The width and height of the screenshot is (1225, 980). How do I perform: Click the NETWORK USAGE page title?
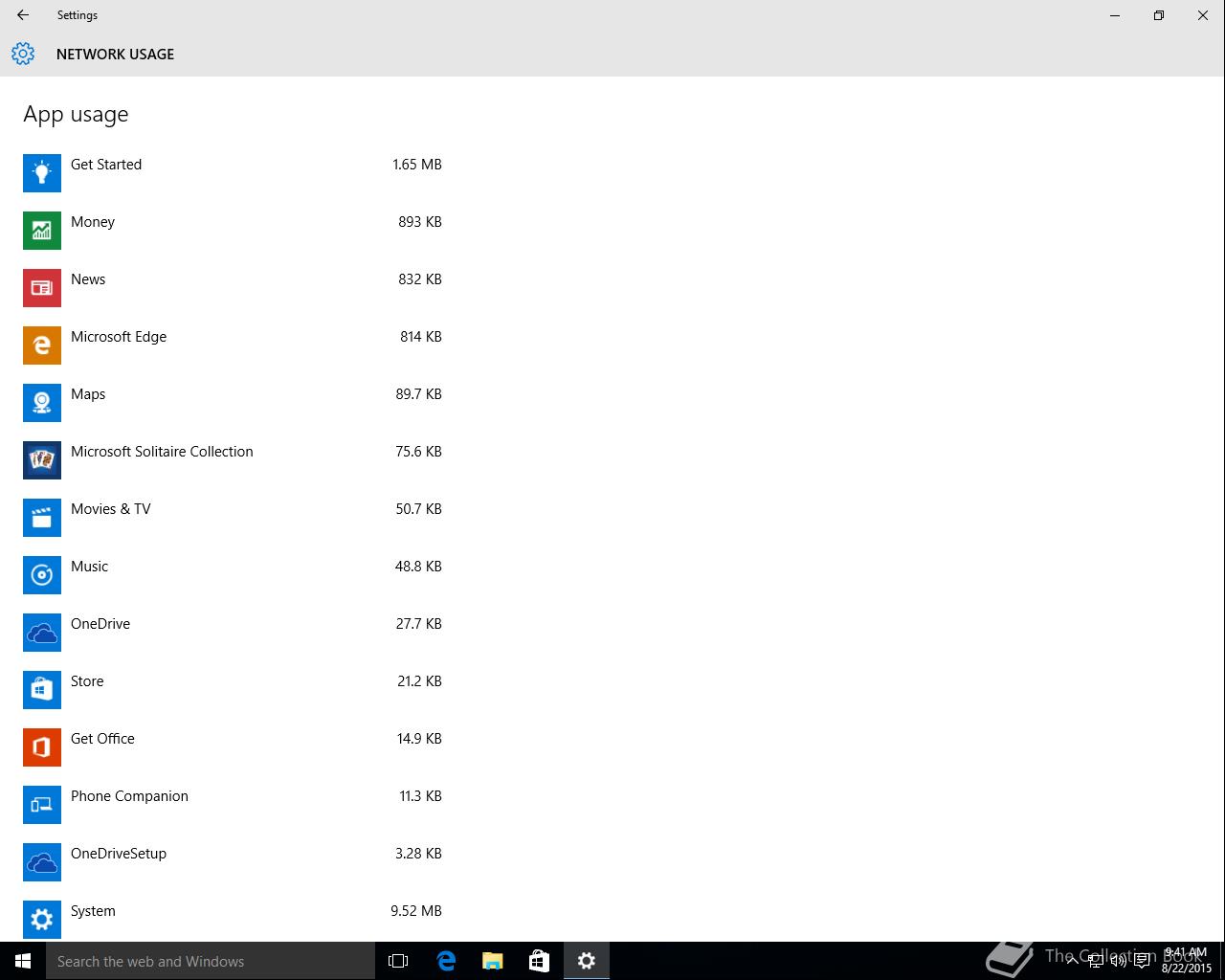point(115,55)
